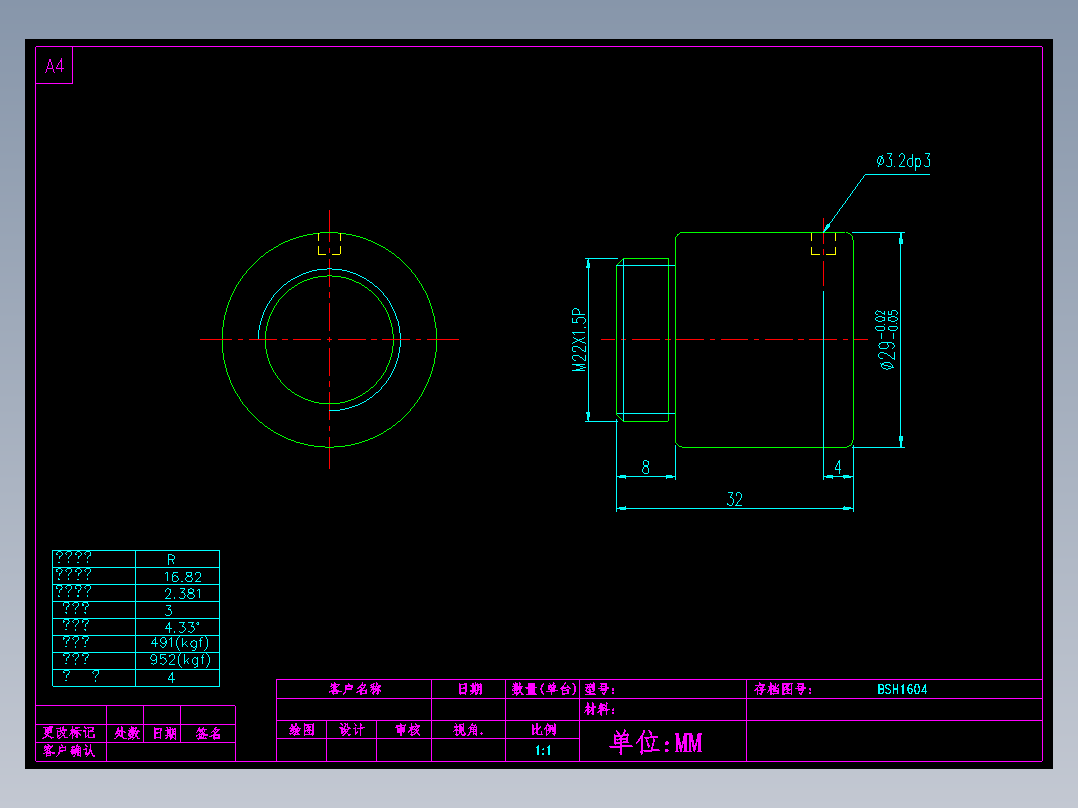Select the yellow dashed hole in side view

click(x=824, y=243)
